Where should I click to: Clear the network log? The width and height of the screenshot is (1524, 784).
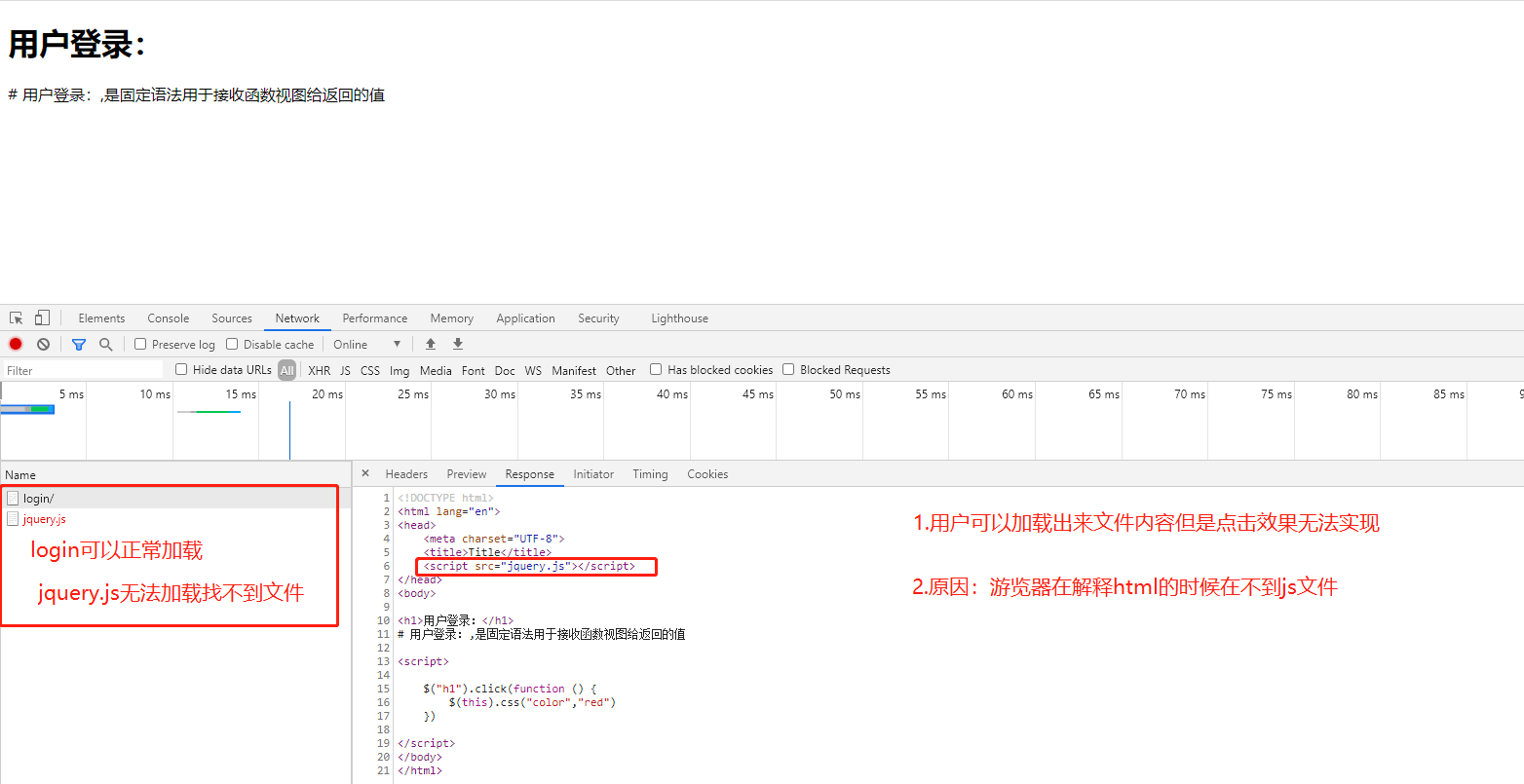tap(43, 344)
